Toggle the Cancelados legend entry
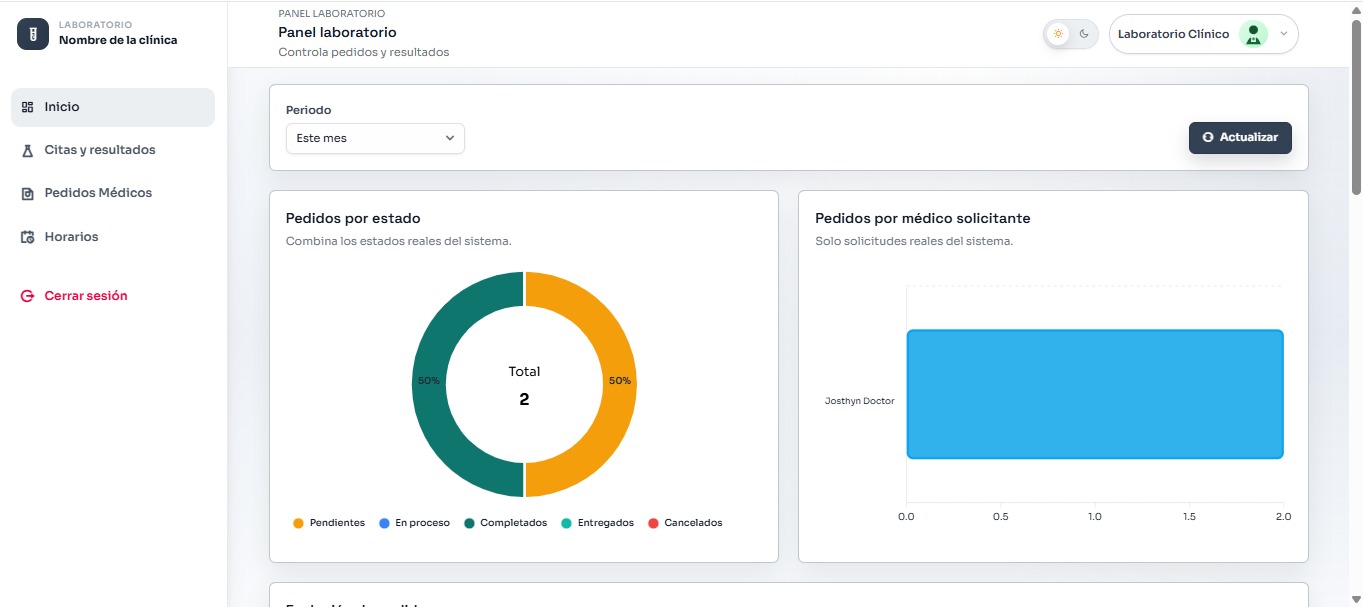The height and width of the screenshot is (607, 1363). point(685,523)
